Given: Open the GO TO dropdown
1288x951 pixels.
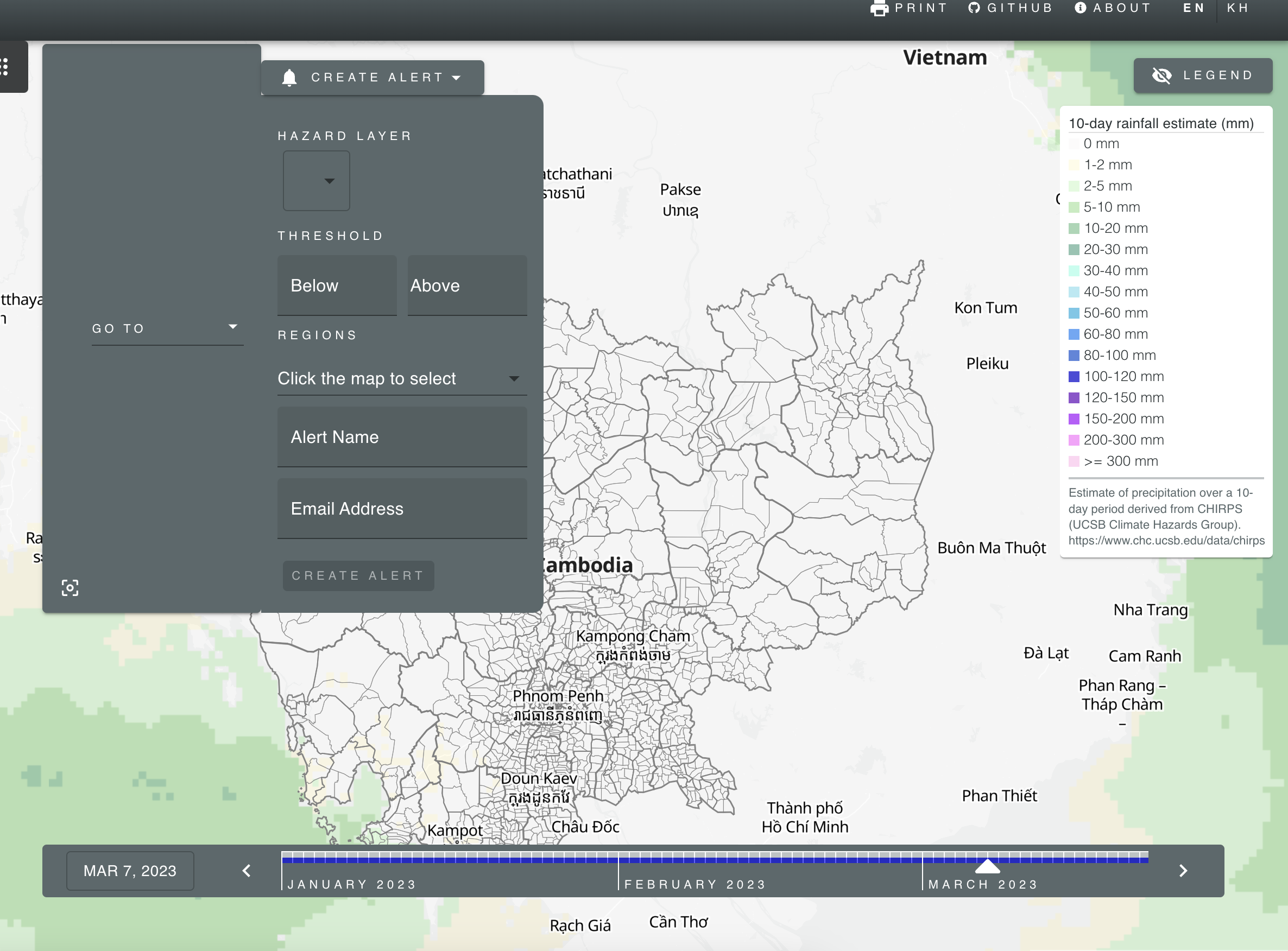Looking at the screenshot, I should pos(167,327).
